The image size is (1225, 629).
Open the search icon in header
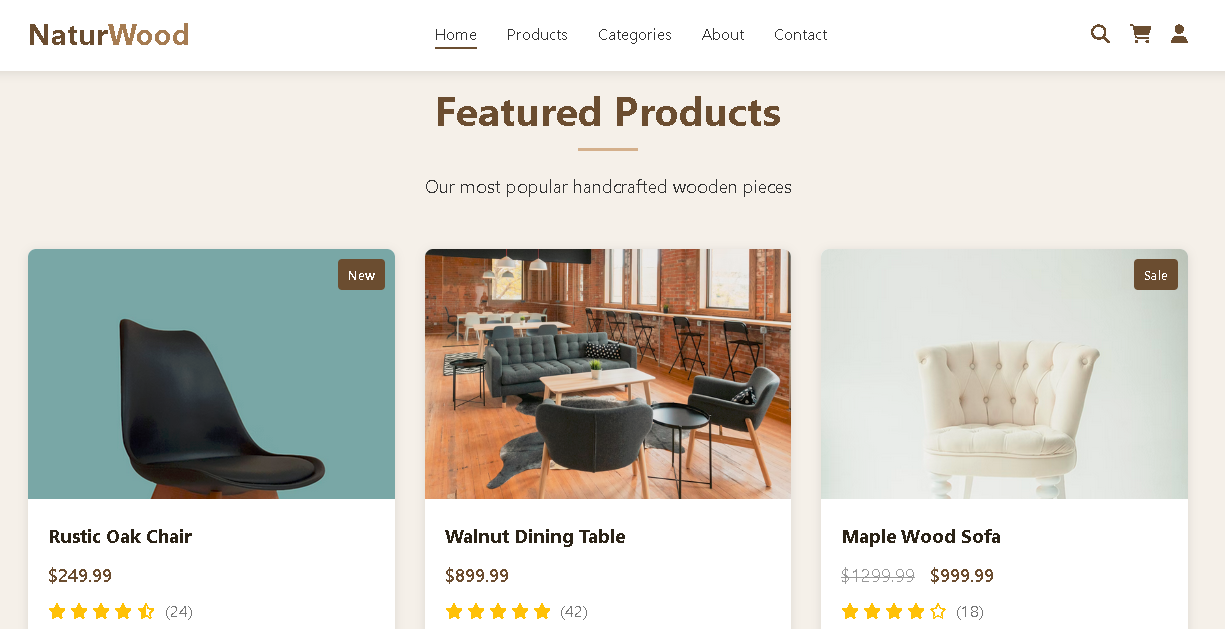click(1100, 34)
